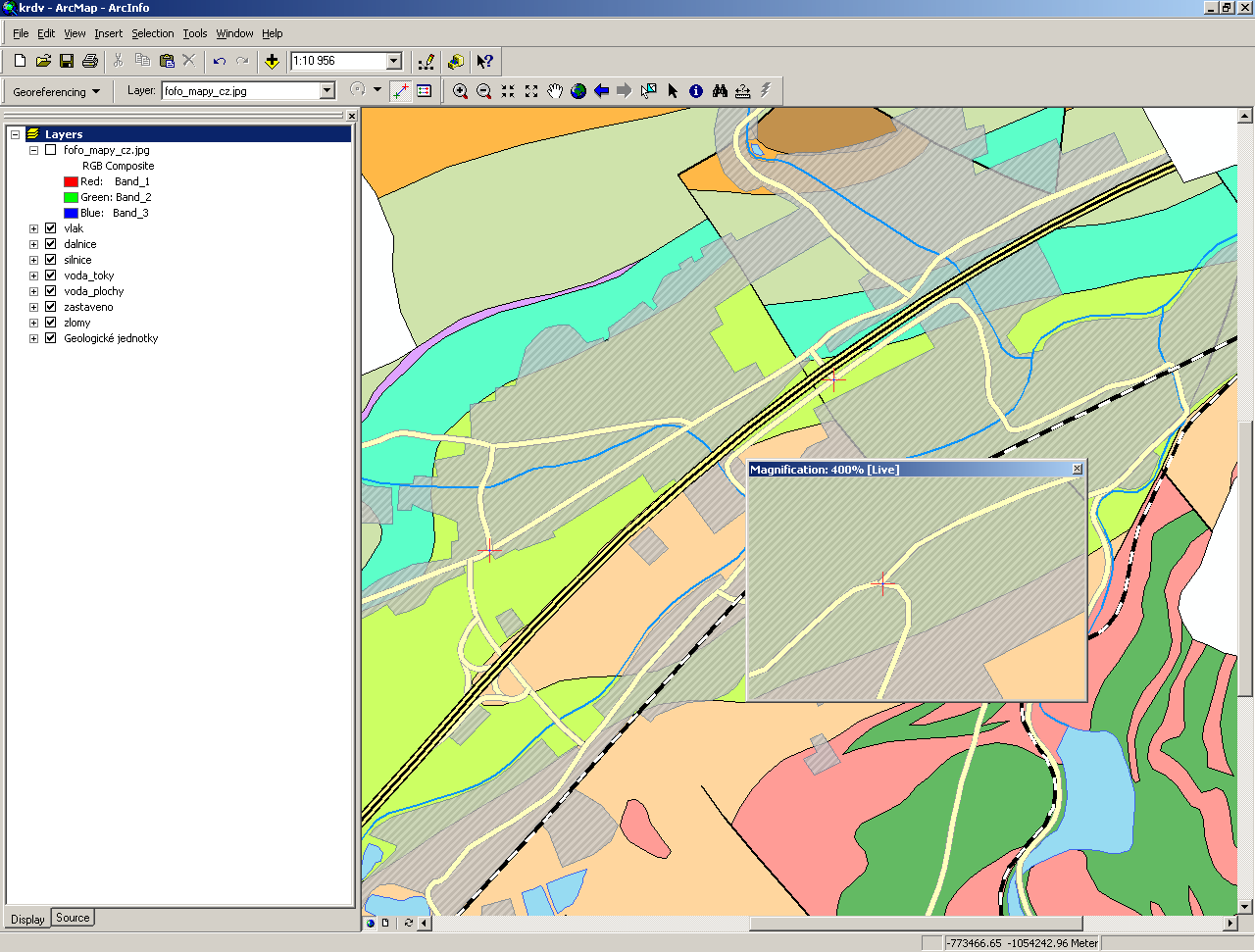Uncheck the dalnice layer

51,244
